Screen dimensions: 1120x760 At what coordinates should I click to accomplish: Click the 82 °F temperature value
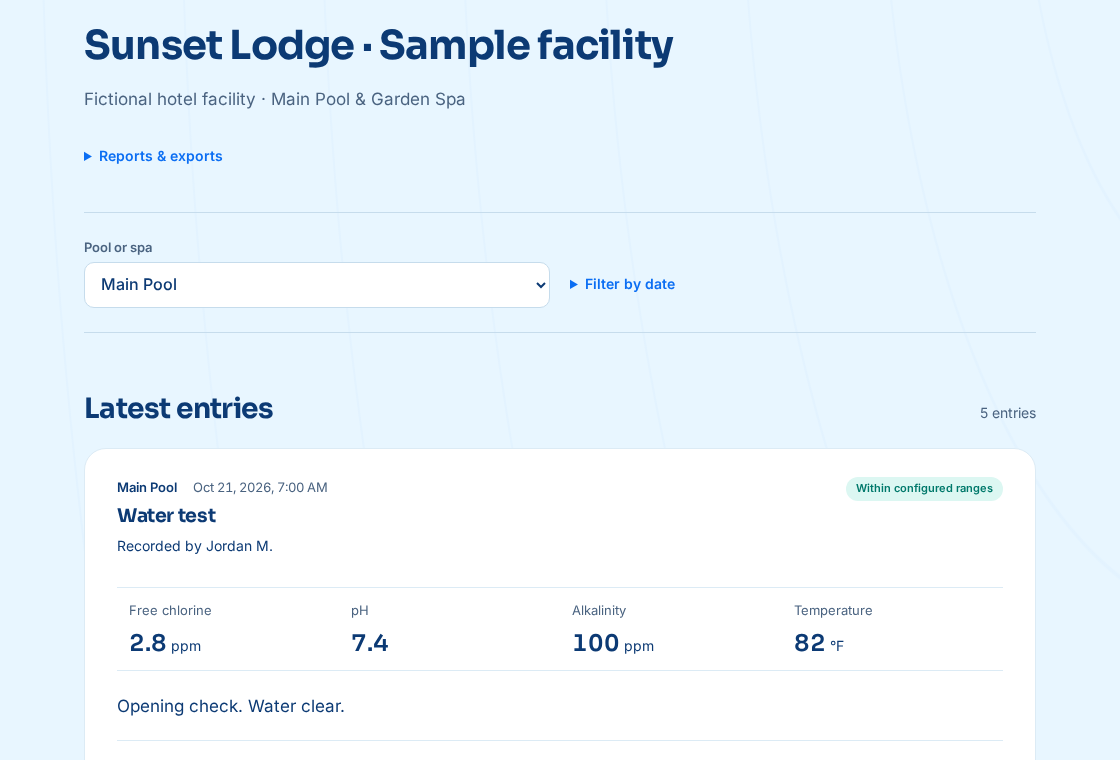click(x=819, y=644)
